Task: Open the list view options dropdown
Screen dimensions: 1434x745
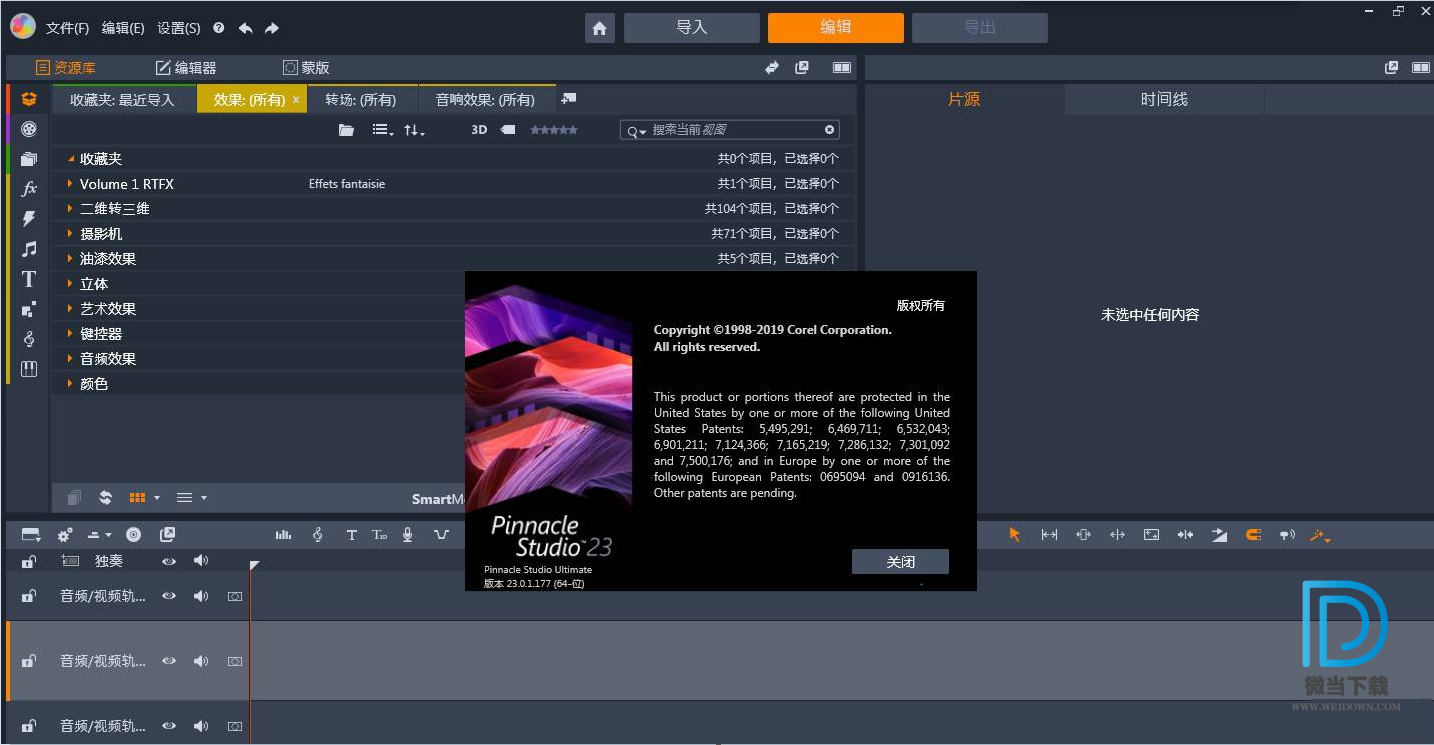Action: coord(382,130)
